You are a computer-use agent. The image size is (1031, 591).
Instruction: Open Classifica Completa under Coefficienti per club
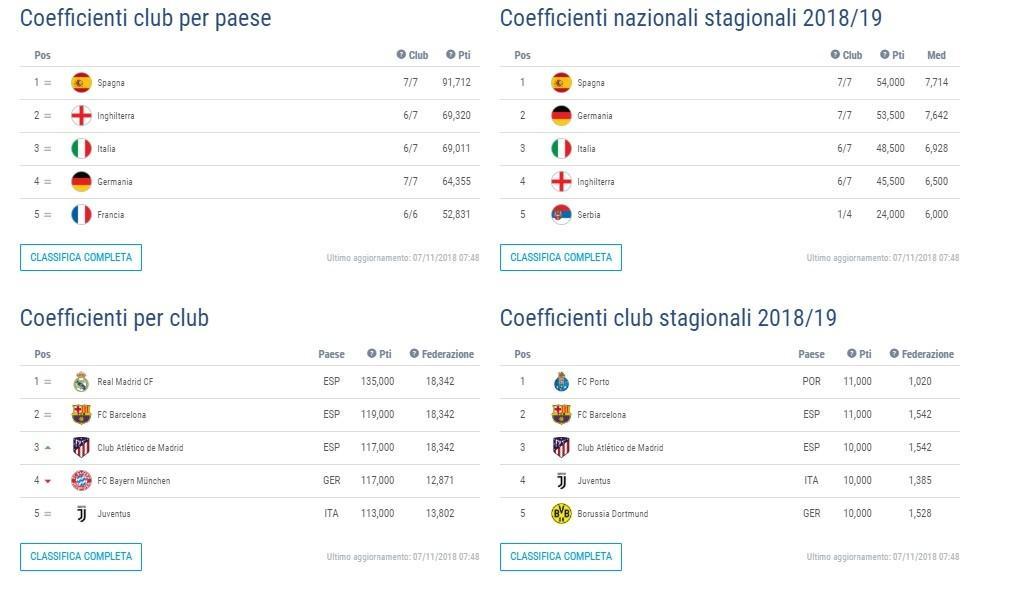(81, 557)
